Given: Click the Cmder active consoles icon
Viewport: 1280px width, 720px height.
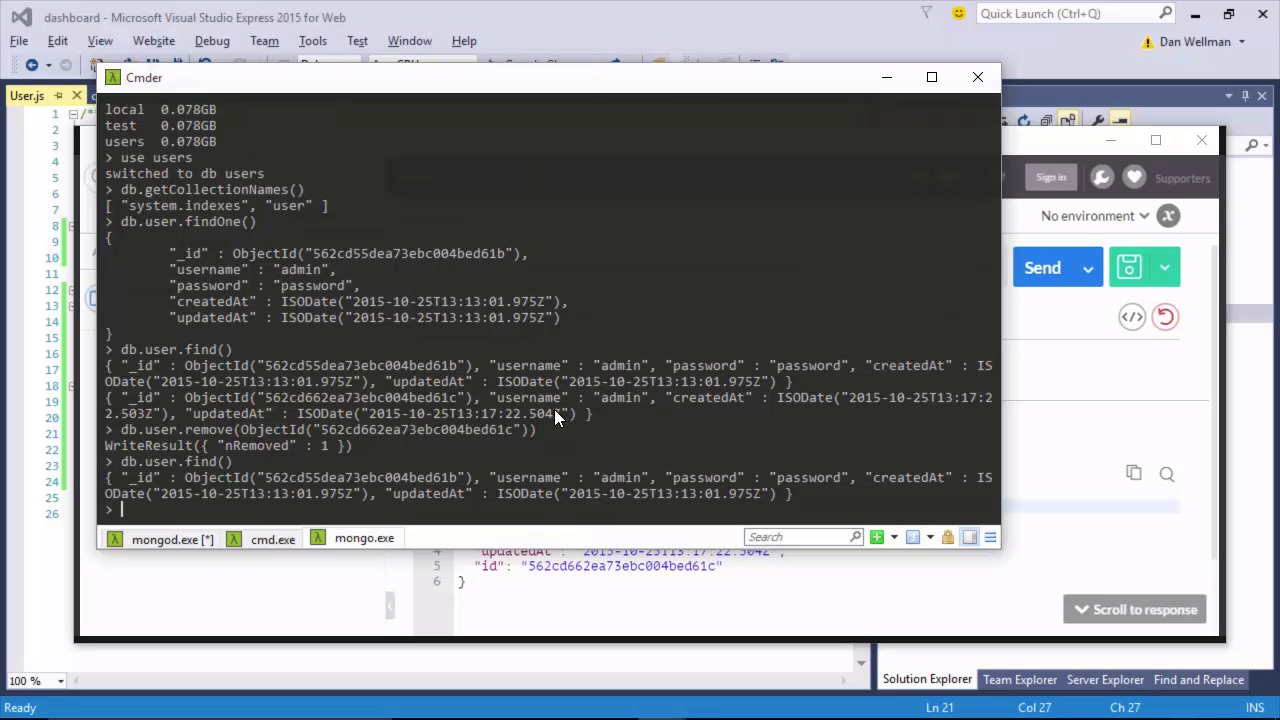Looking at the screenshot, I should click(x=913, y=538).
